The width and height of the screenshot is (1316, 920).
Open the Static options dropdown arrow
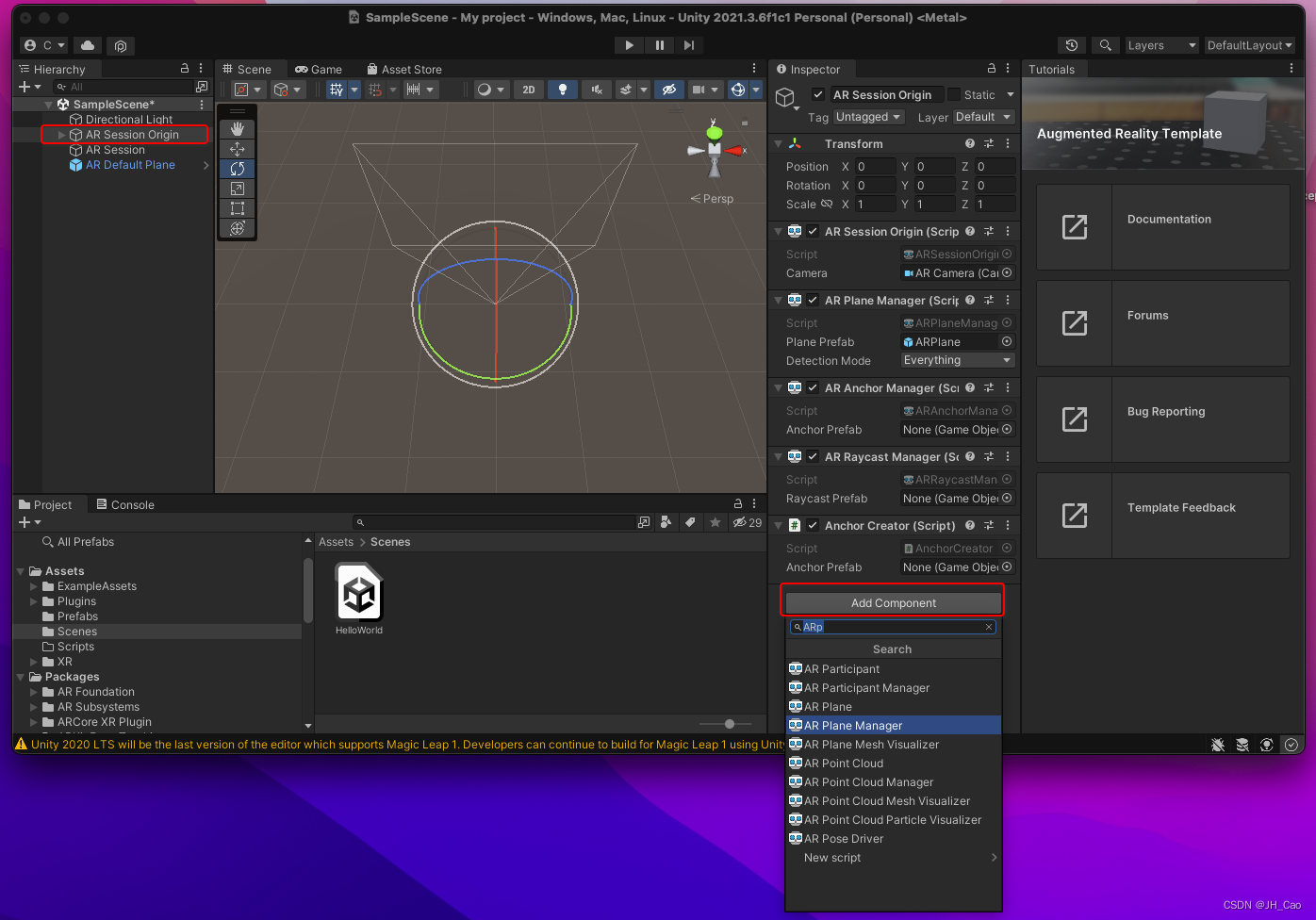[x=1010, y=94]
